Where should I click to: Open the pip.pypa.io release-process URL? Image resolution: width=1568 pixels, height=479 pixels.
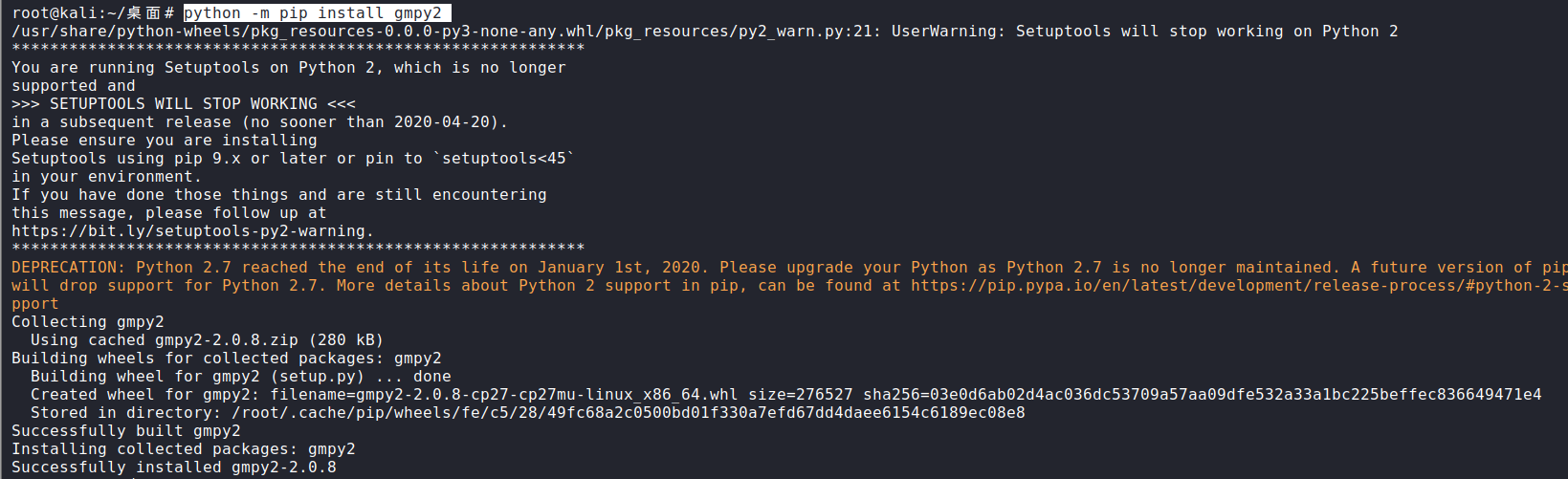(x=1239, y=286)
